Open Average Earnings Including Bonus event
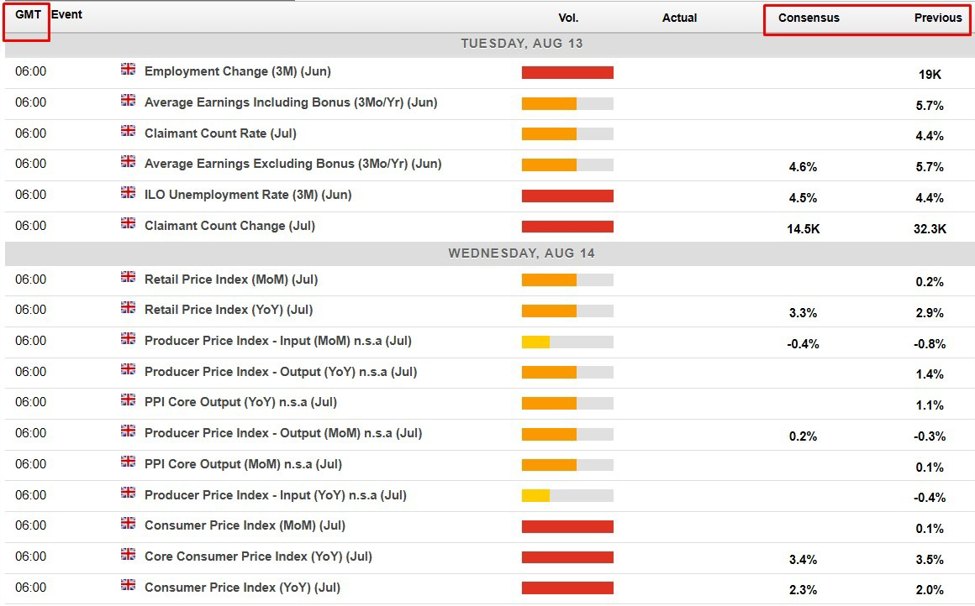The height and width of the screenshot is (606, 975). click(290, 103)
